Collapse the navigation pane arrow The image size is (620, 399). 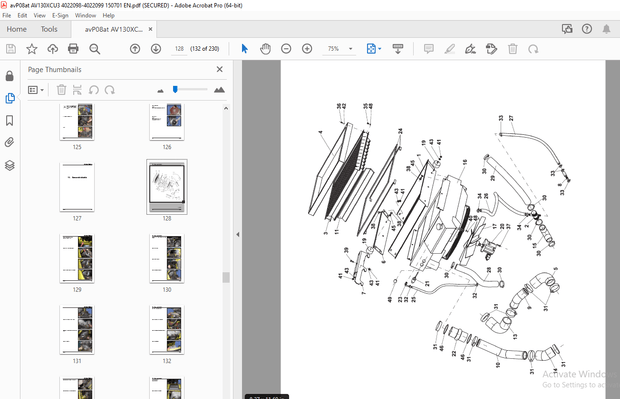238,234
